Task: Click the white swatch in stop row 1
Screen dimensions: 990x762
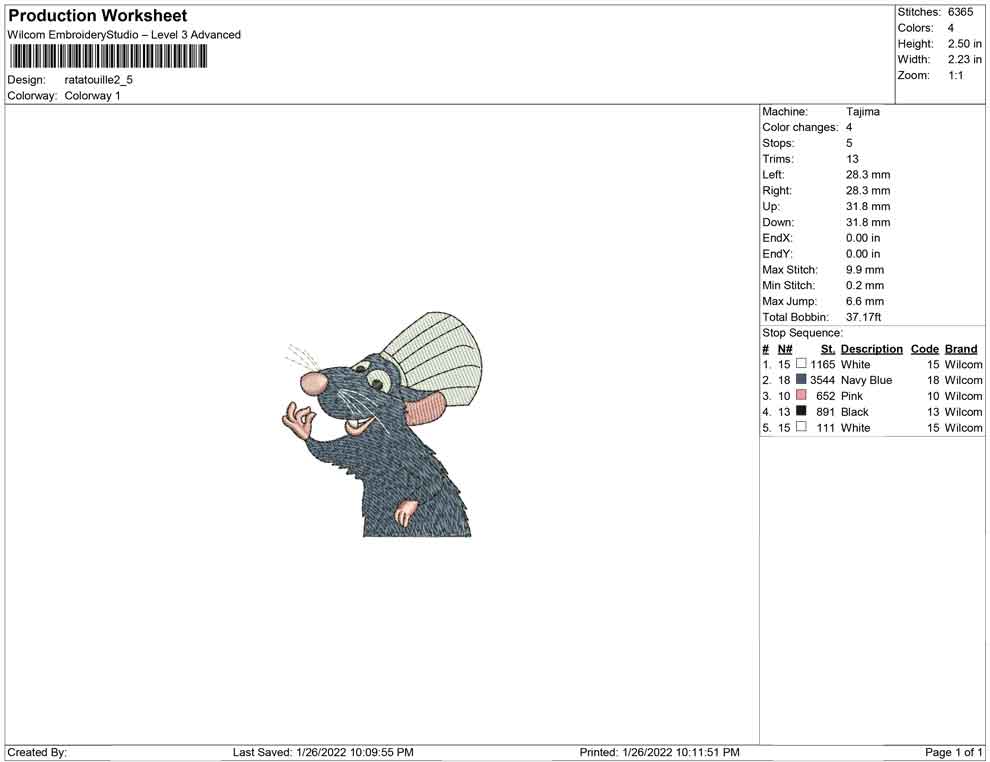Action: point(801,364)
